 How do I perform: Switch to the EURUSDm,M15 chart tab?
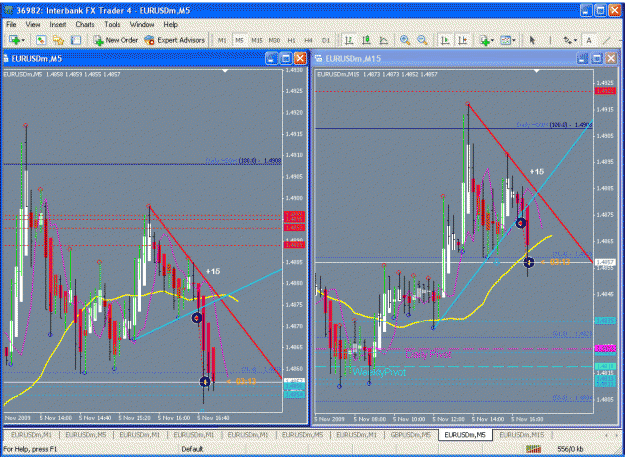tap(522, 435)
